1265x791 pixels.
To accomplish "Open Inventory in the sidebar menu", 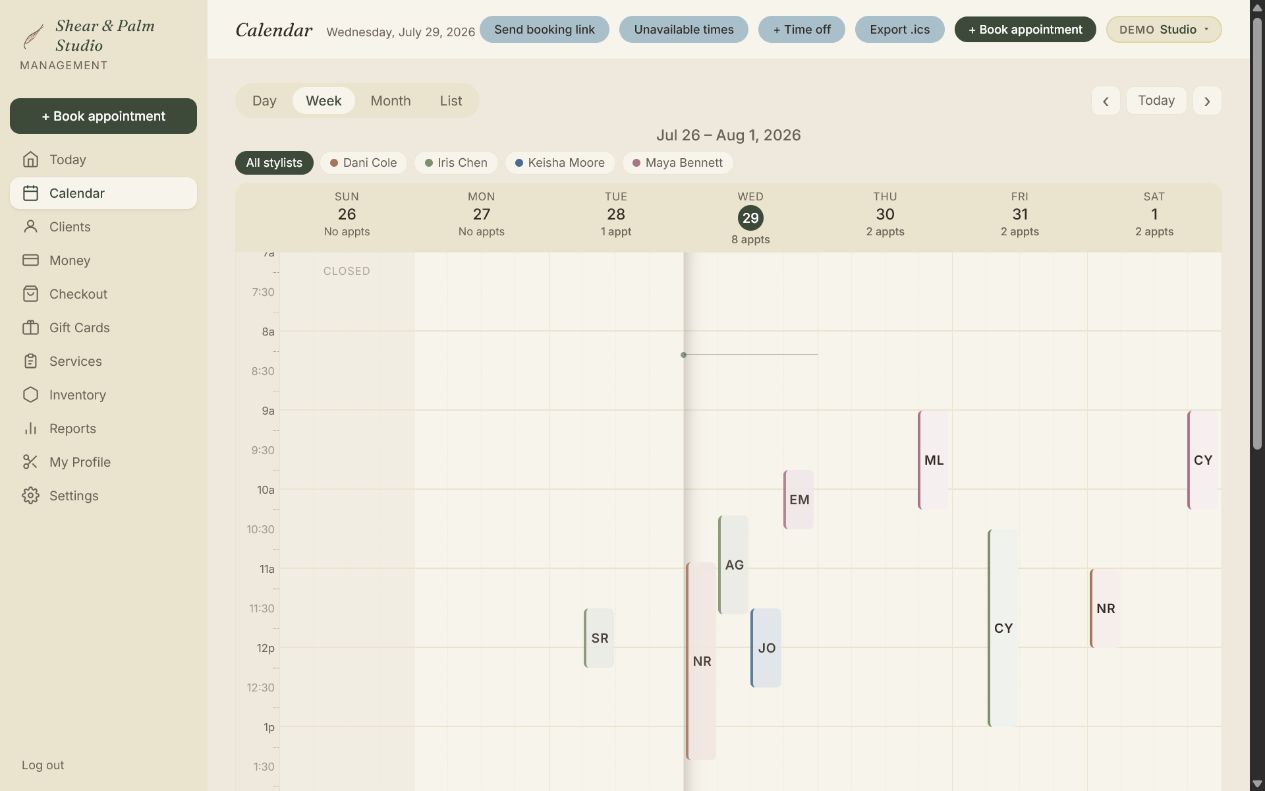I will click(103, 395).
